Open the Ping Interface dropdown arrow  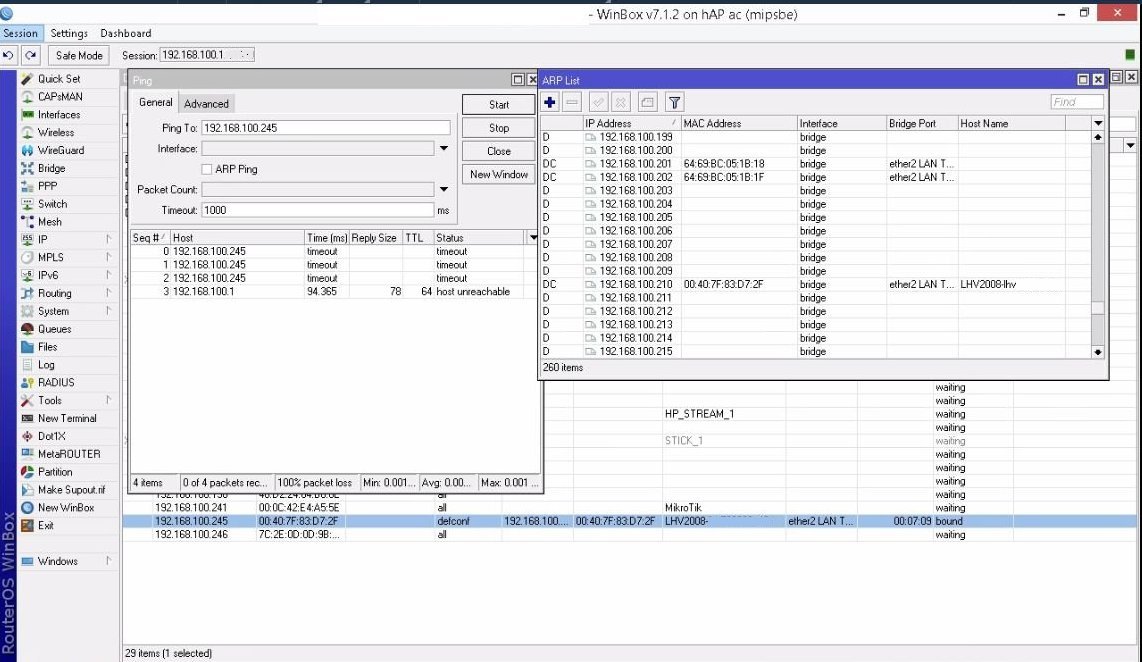coord(444,149)
